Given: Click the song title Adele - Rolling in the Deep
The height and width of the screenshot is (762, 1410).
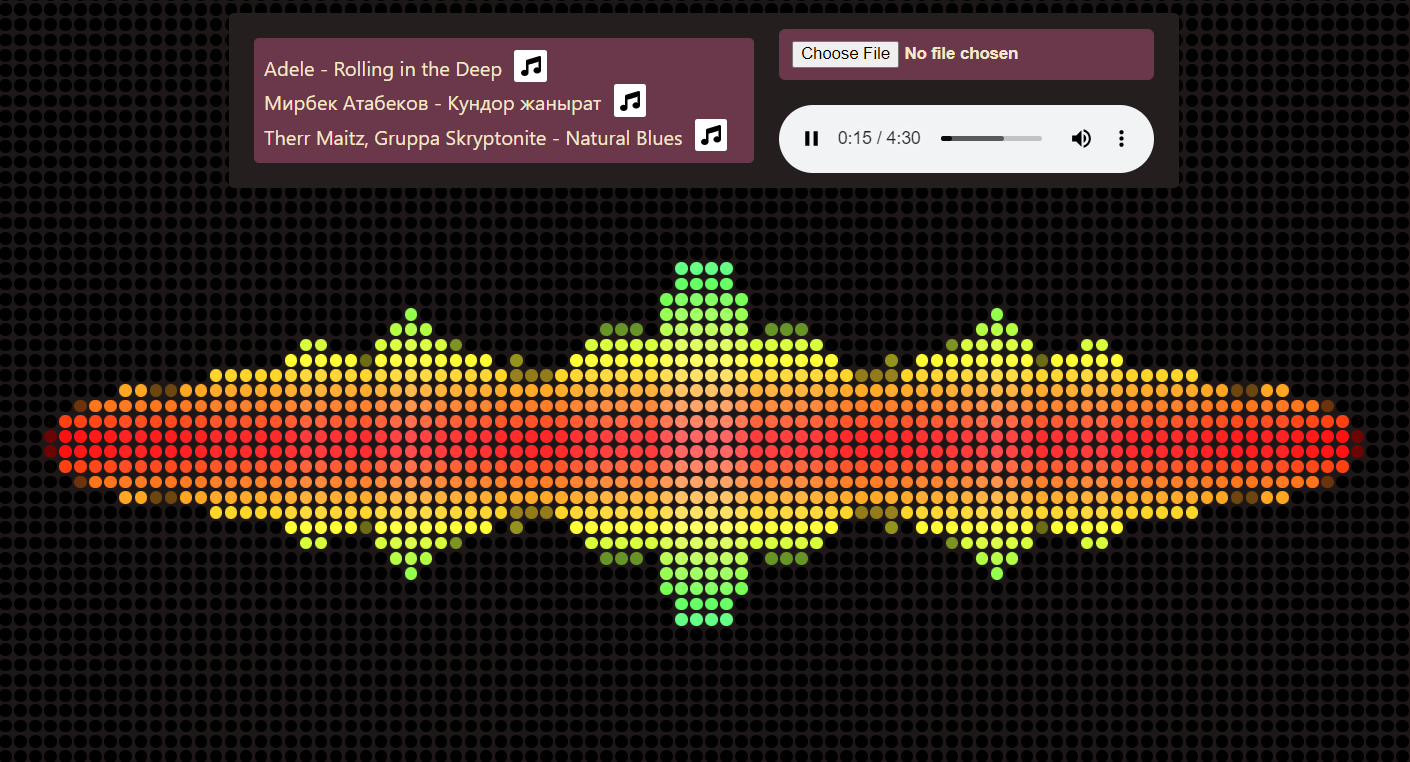Looking at the screenshot, I should [382, 69].
